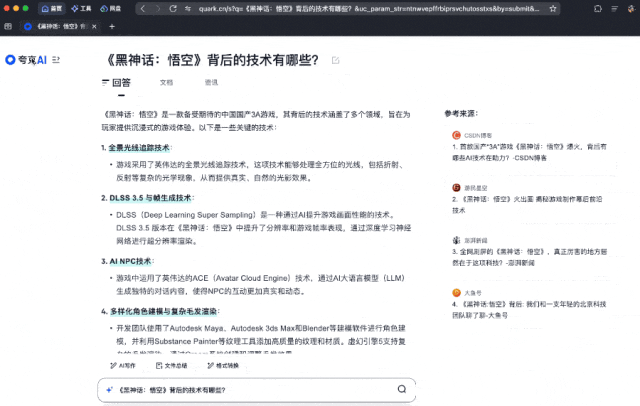Click the 文件总结 button

pos(170,366)
